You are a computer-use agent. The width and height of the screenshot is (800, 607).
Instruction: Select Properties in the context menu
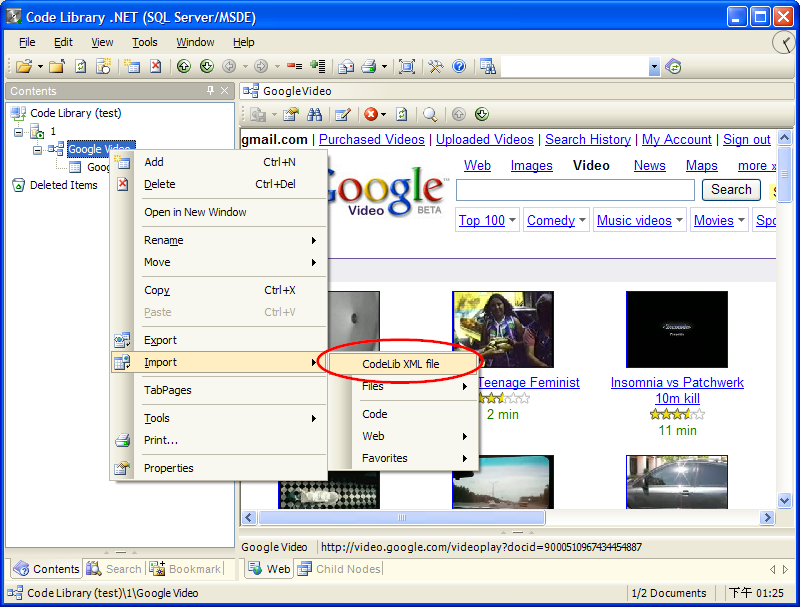click(x=219, y=468)
